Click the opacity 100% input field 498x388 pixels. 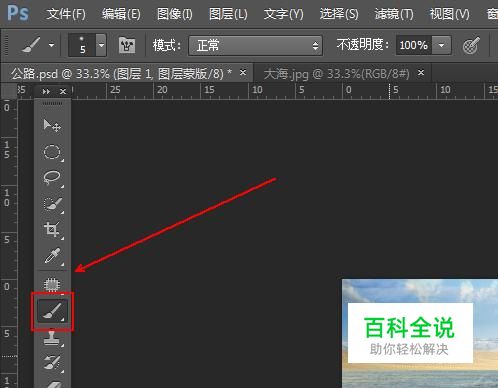click(414, 45)
